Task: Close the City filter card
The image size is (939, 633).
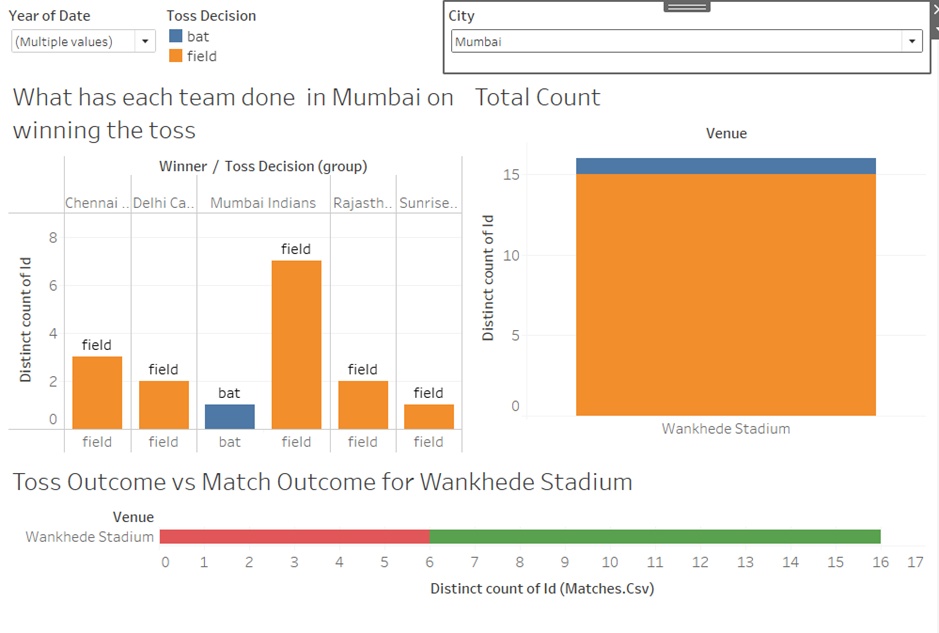Action: click(936, 9)
